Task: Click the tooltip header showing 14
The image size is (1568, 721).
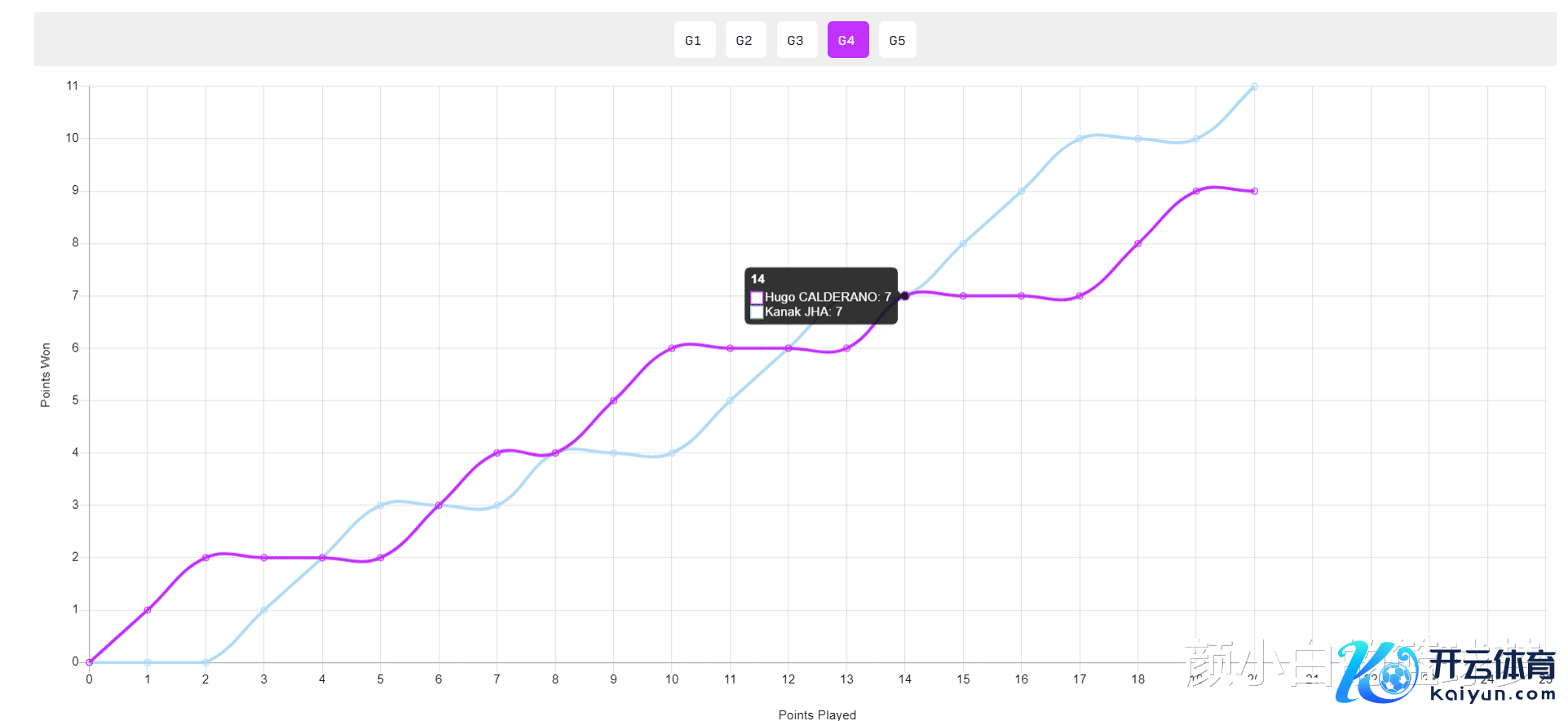Action: 758,279
